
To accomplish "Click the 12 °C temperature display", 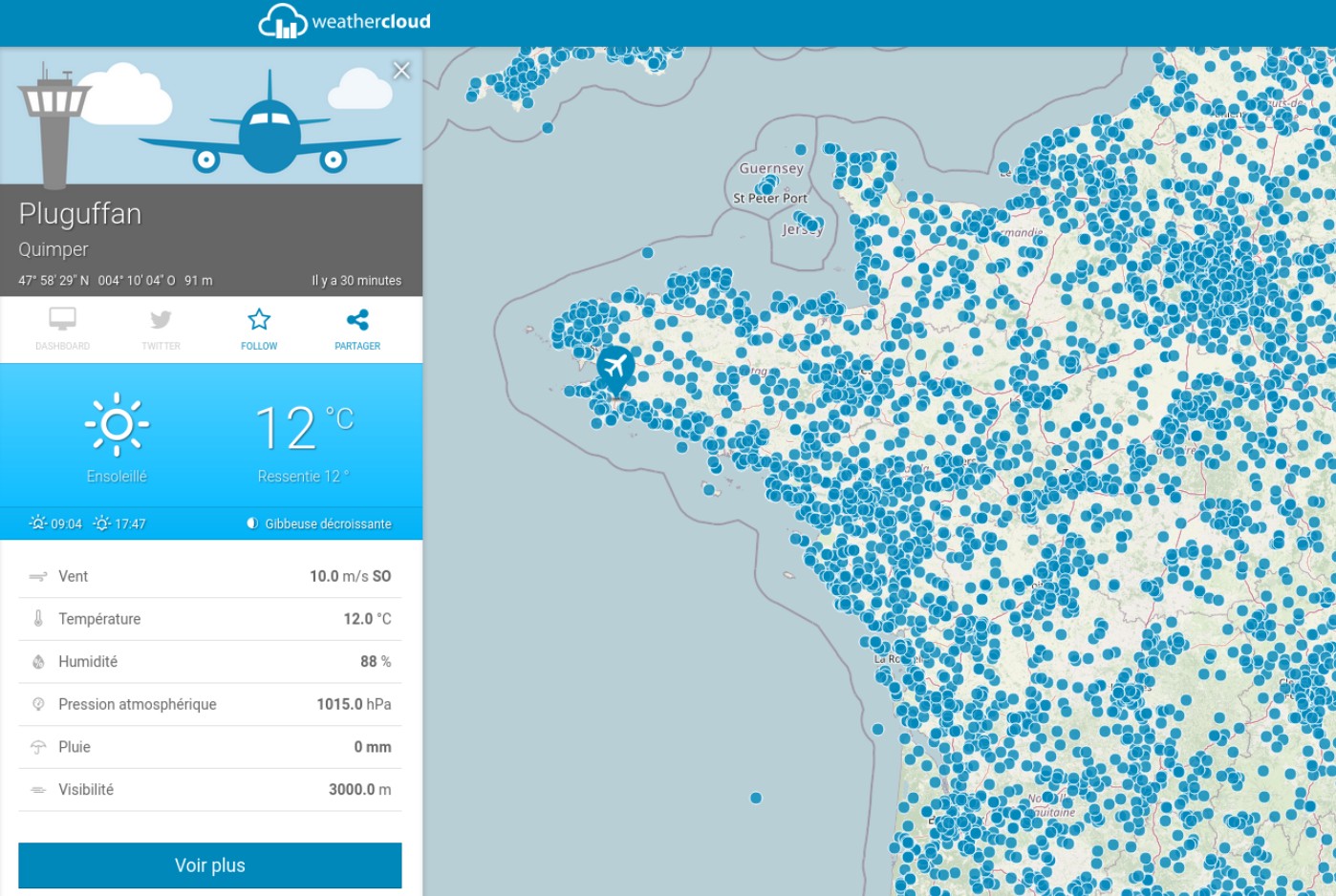I will [304, 427].
